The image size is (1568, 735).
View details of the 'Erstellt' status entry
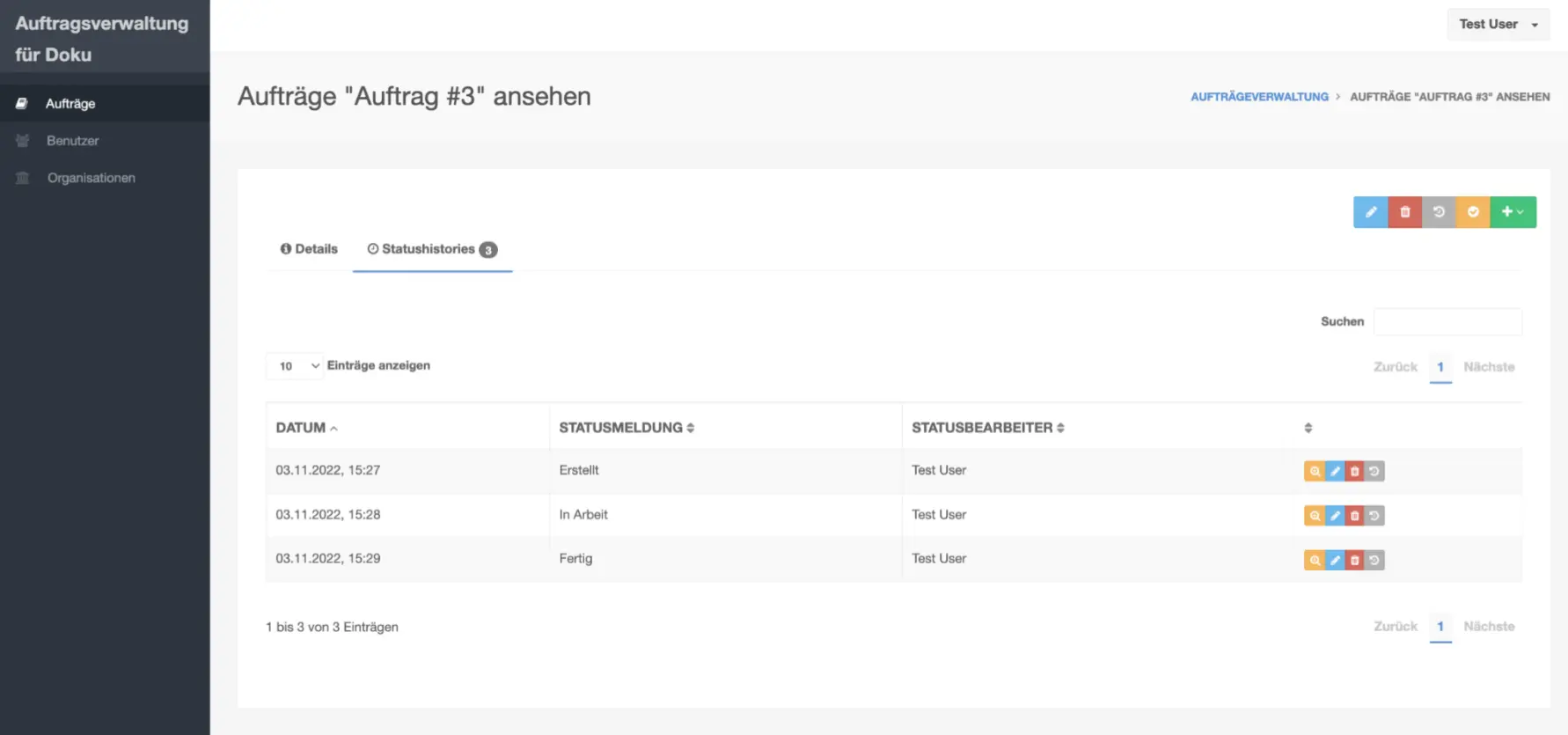tap(1314, 472)
